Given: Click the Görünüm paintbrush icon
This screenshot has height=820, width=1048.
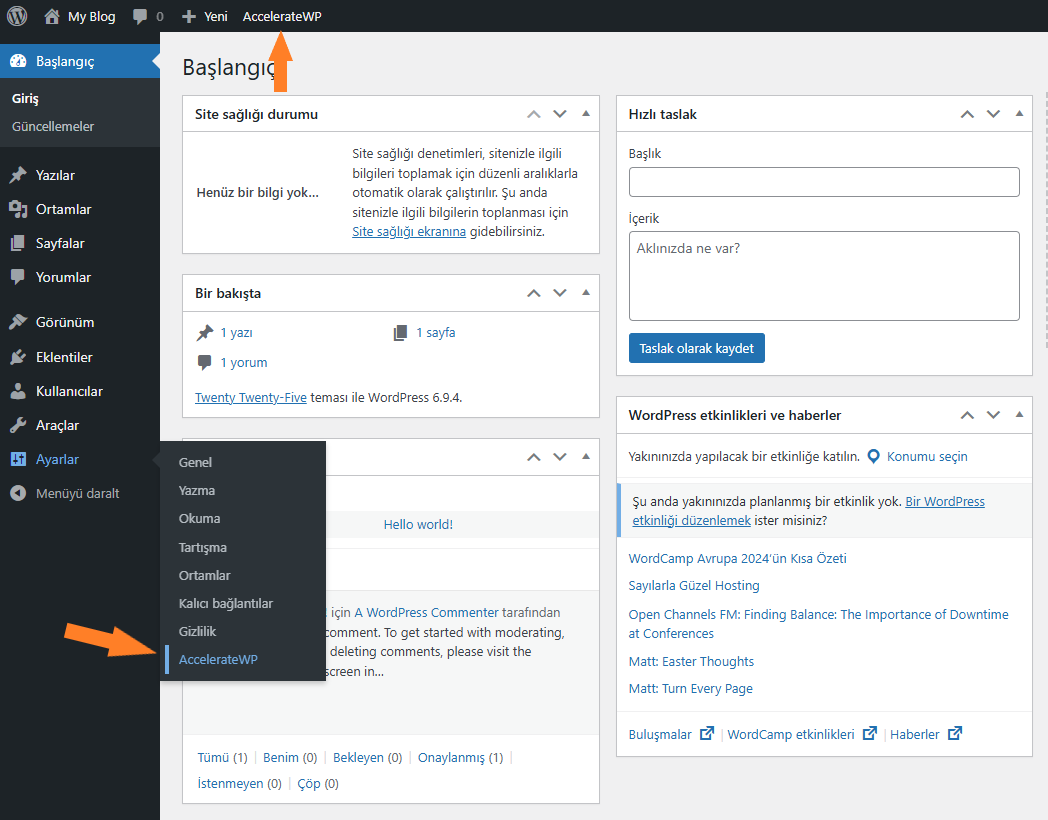Looking at the screenshot, I should click(18, 322).
